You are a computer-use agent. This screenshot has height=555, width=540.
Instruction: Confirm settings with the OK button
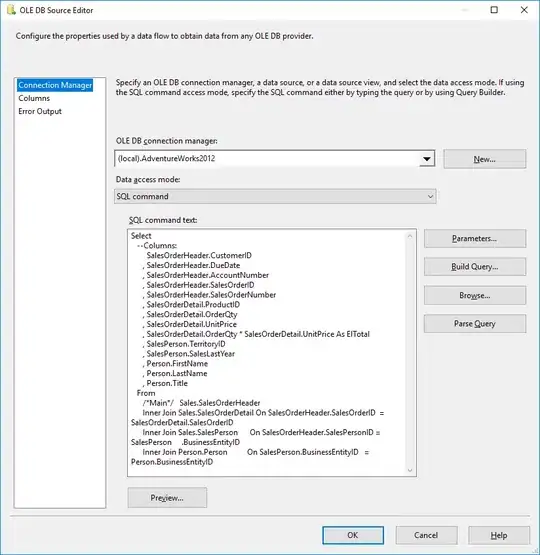click(x=353, y=535)
